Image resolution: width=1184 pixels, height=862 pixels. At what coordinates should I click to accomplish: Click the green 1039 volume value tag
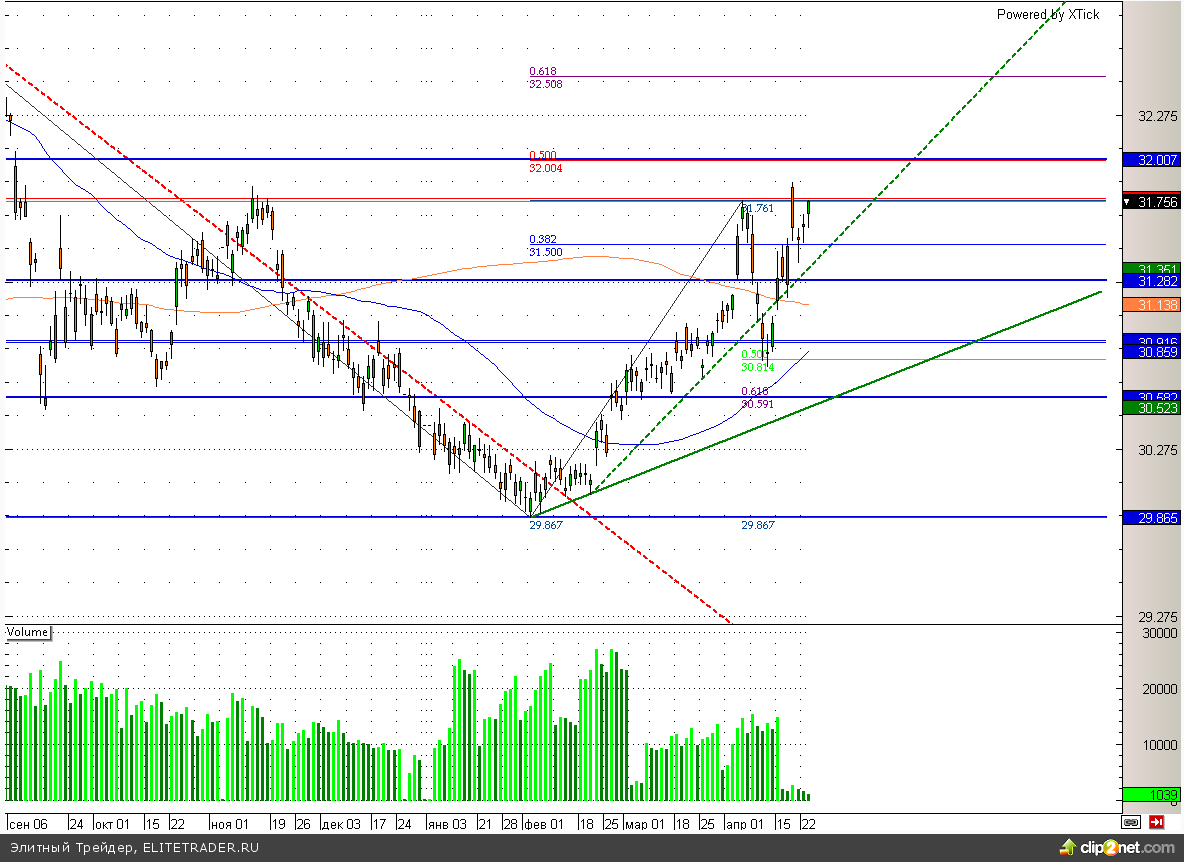(1152, 794)
